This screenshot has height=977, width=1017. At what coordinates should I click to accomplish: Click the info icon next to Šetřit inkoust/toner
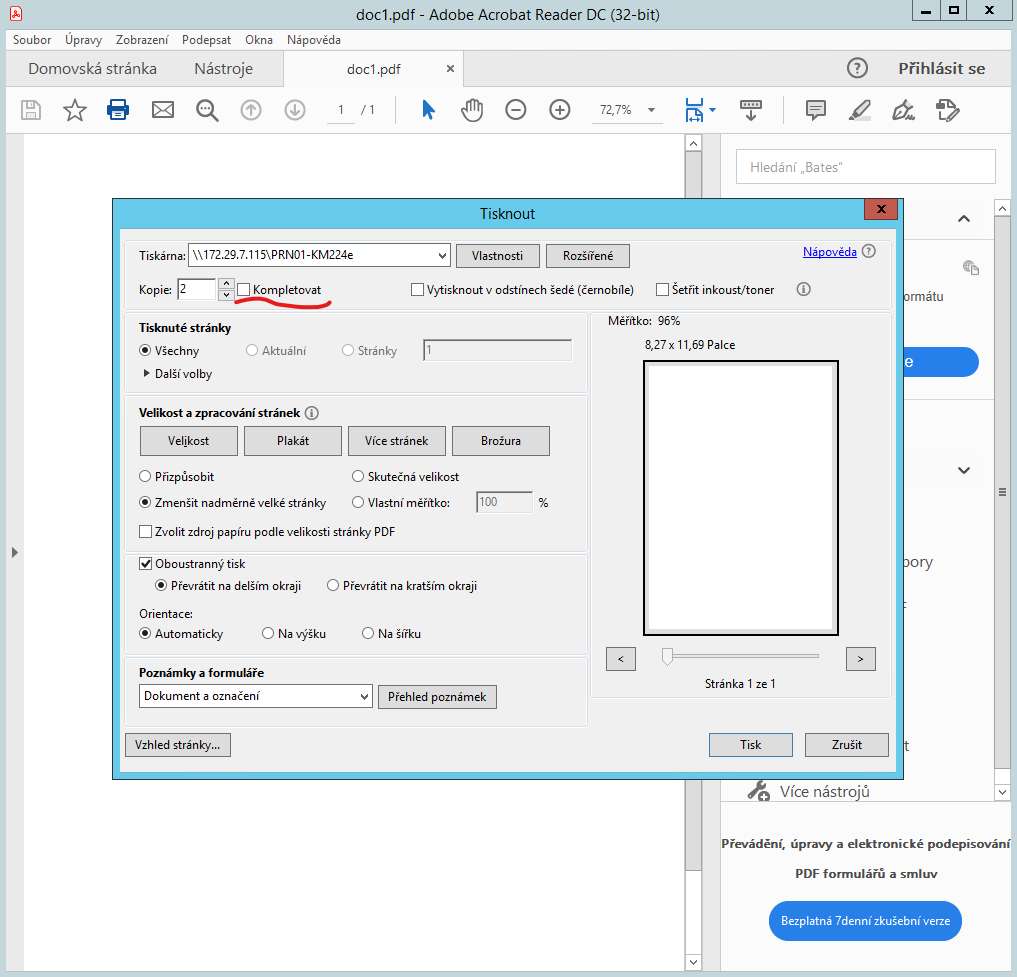[x=804, y=289]
